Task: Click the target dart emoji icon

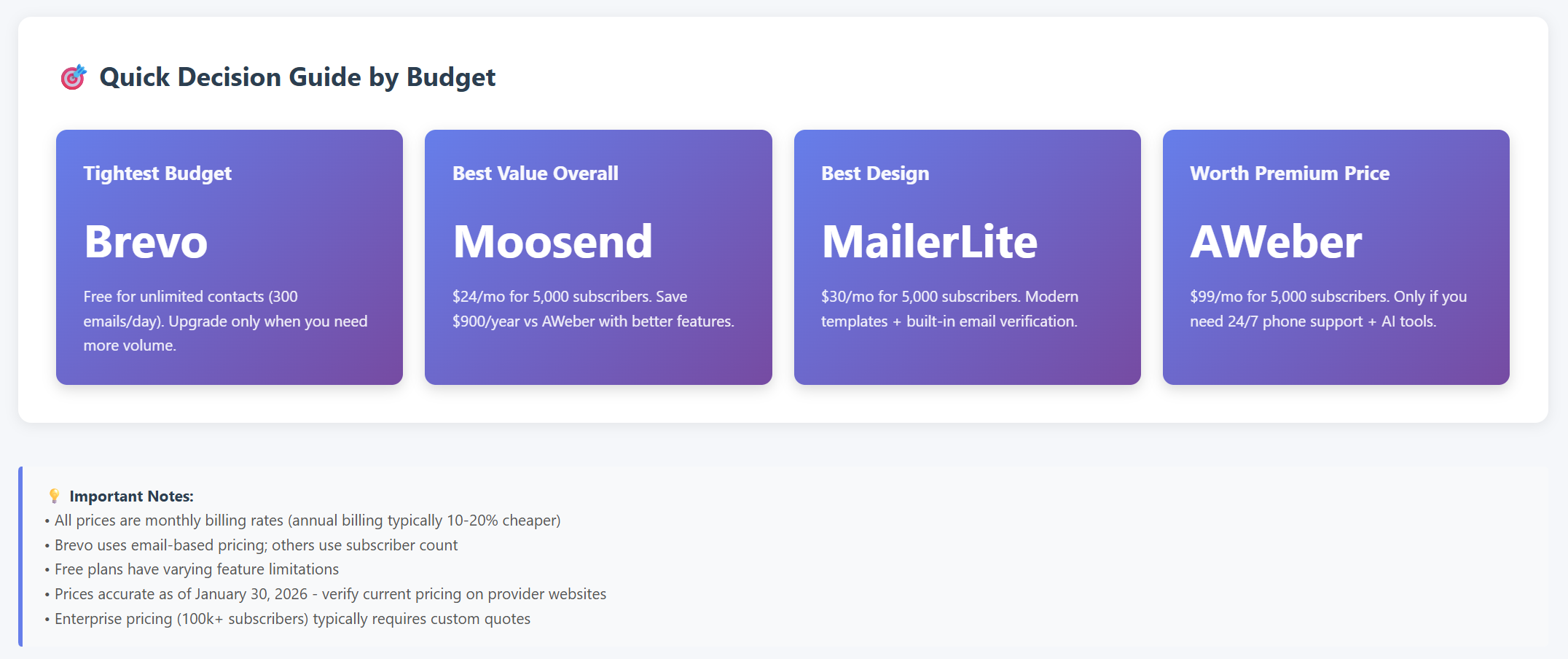Action: click(x=73, y=77)
